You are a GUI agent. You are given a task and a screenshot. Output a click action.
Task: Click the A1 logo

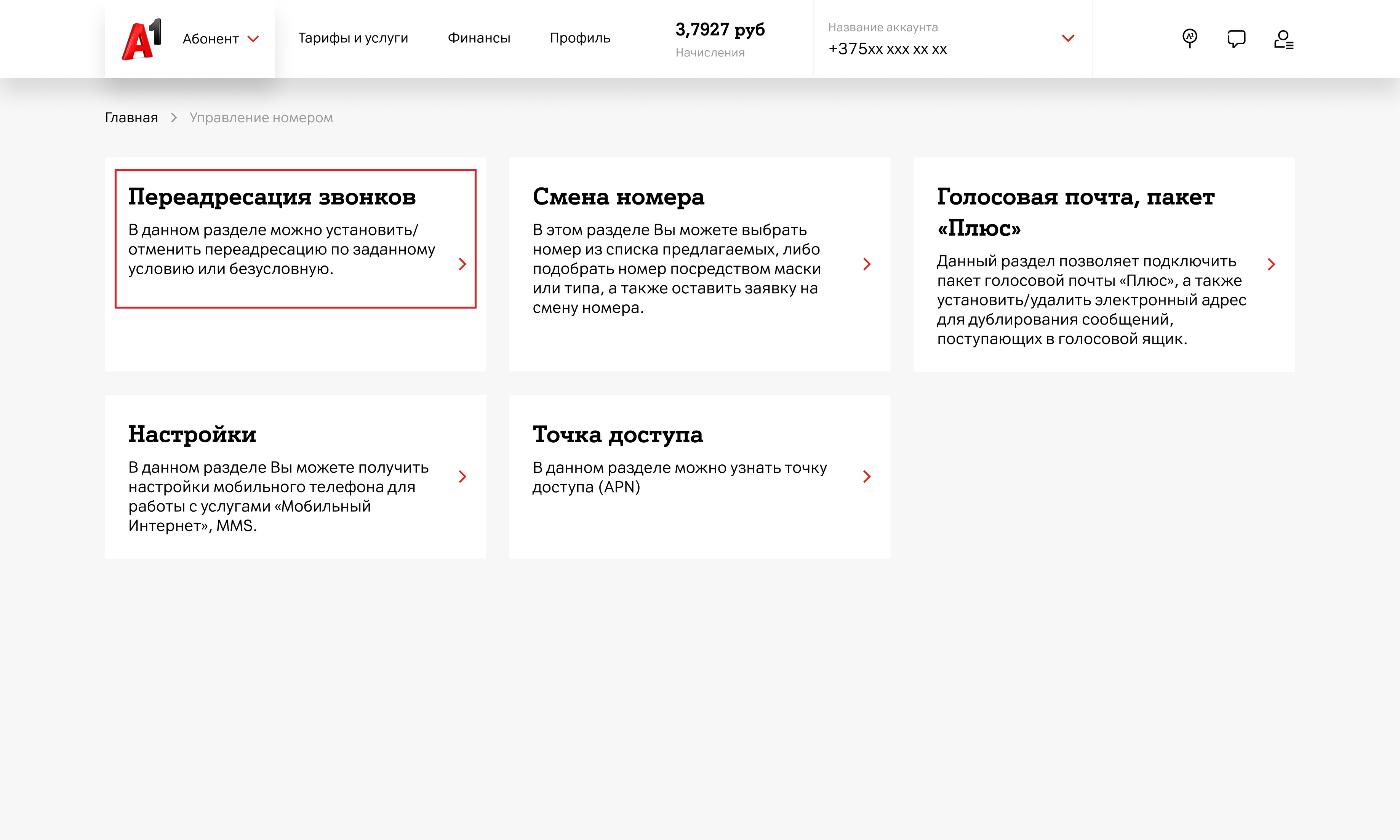(141, 39)
